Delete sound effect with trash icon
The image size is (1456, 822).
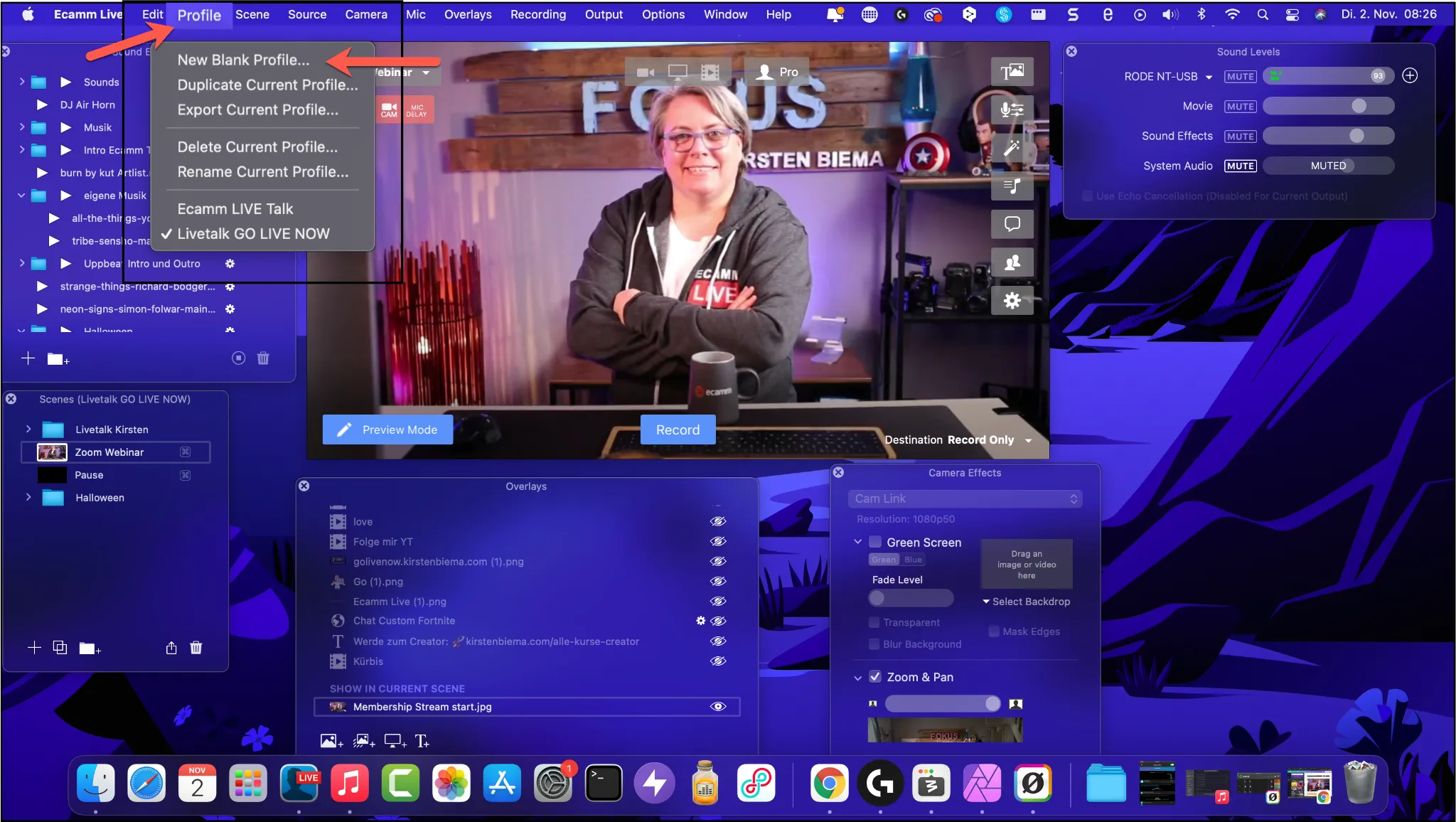pos(263,358)
